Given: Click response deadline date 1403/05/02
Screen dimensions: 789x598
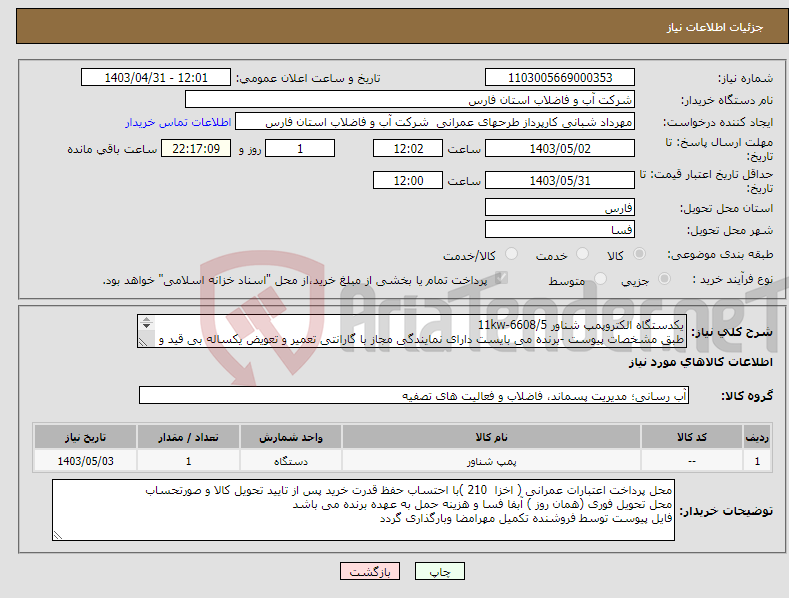Looking at the screenshot, I should point(560,148).
